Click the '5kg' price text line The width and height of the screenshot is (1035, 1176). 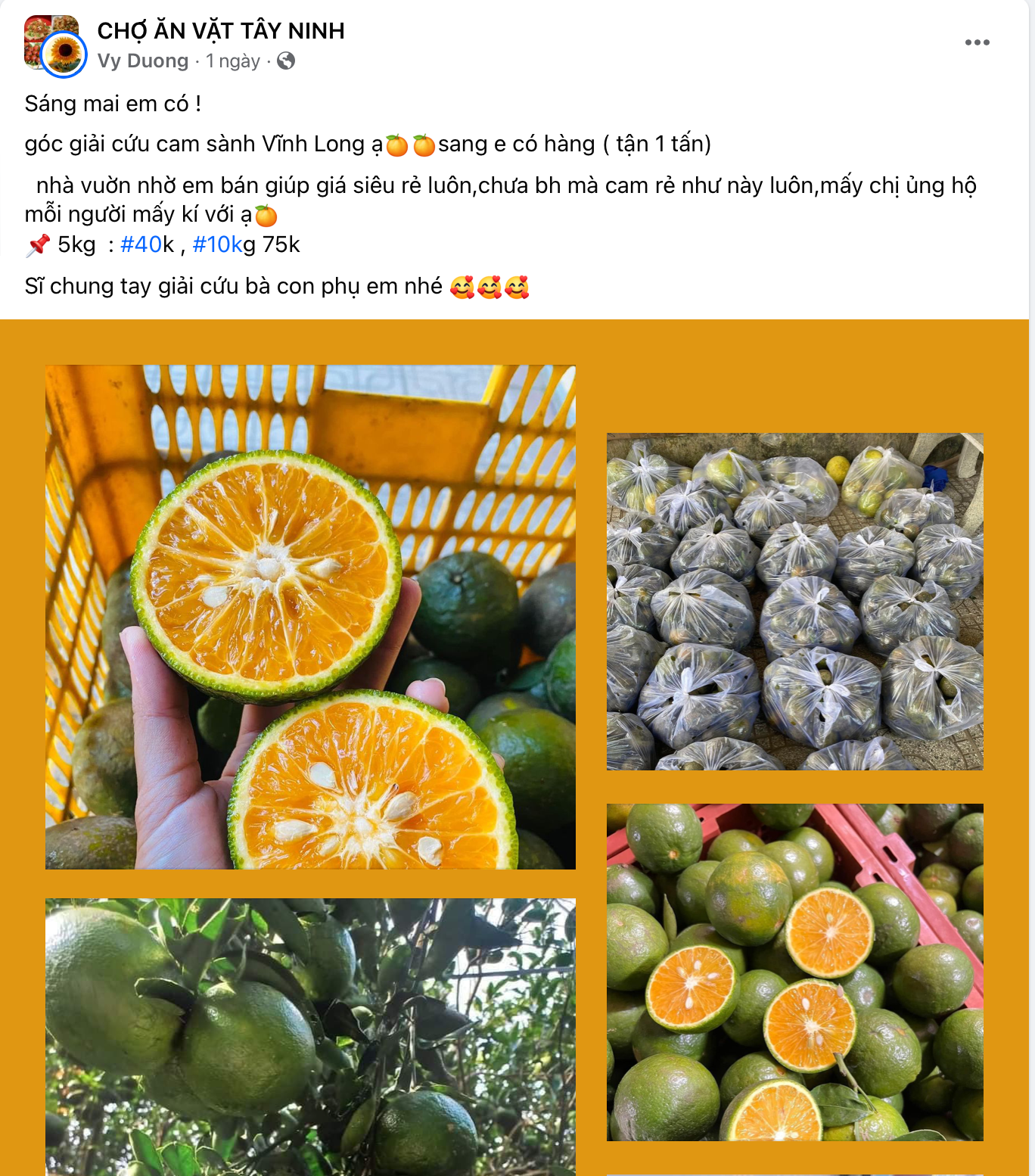(163, 244)
